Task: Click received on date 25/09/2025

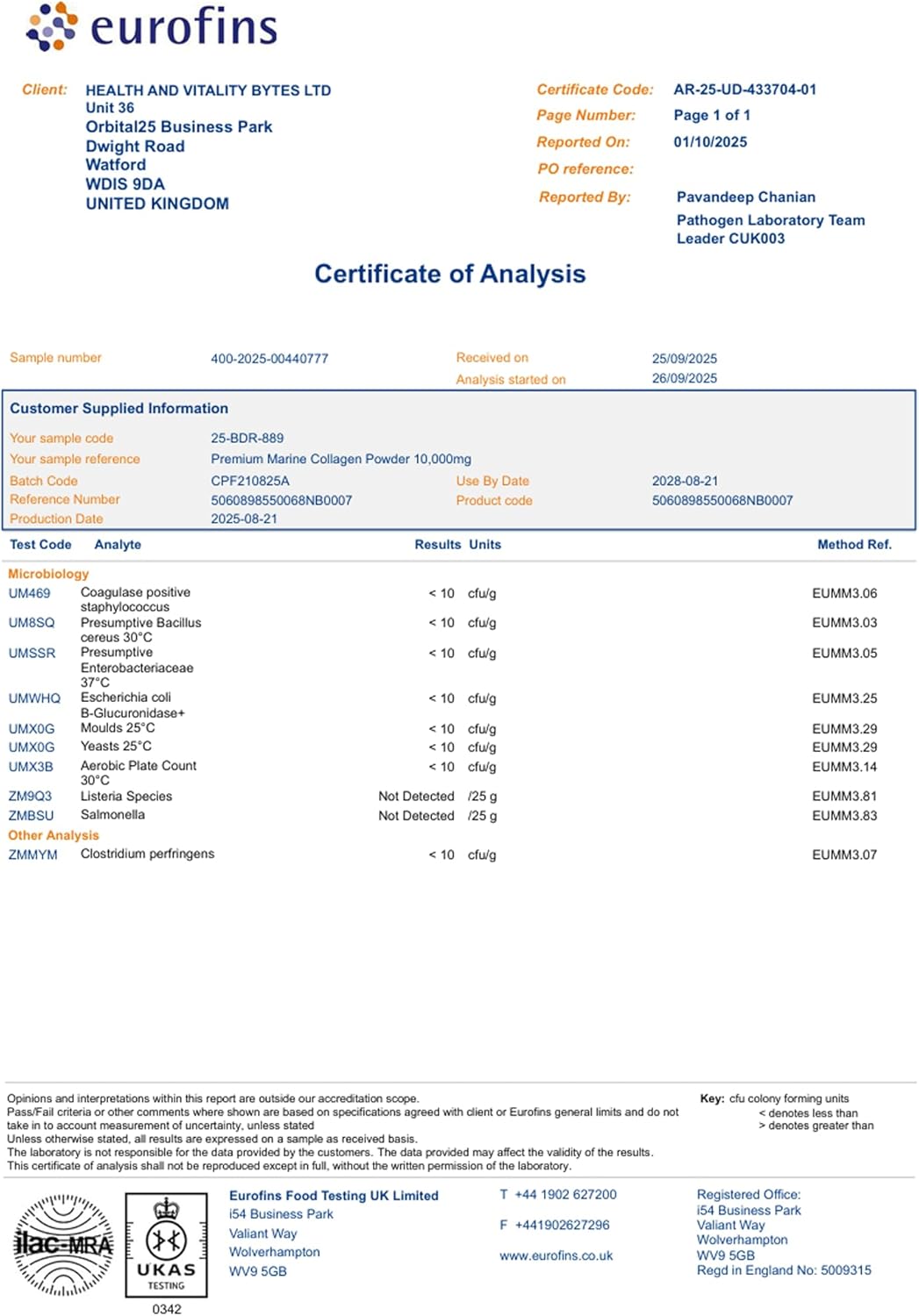Action: pyautogui.click(x=685, y=359)
